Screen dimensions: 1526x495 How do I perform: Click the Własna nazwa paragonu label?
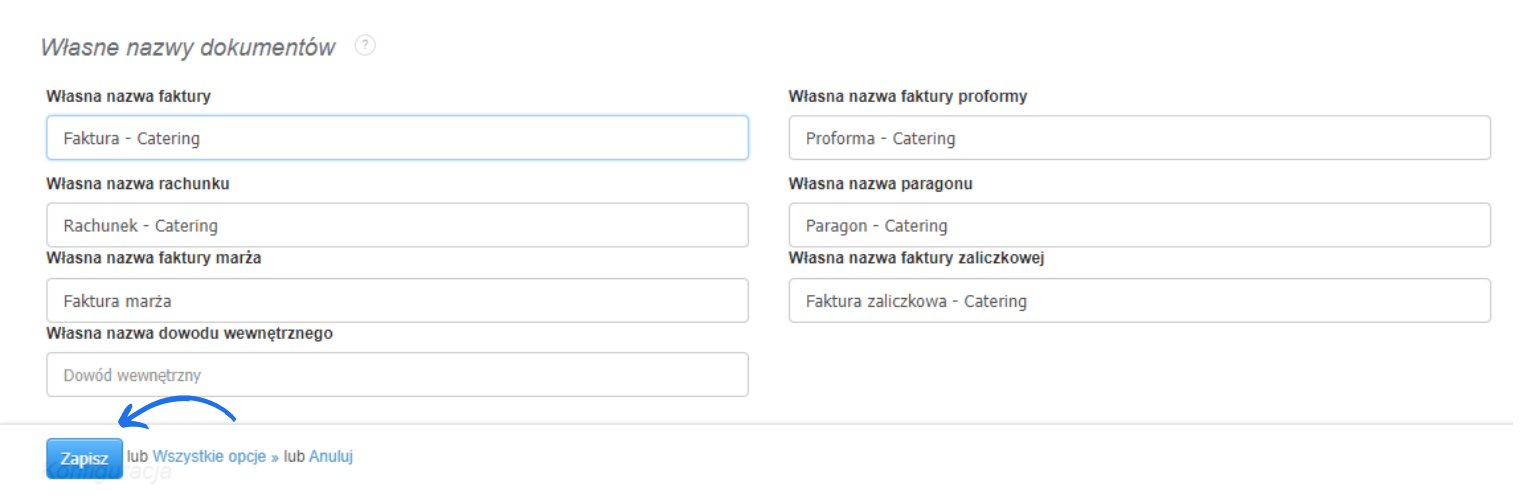(880, 183)
